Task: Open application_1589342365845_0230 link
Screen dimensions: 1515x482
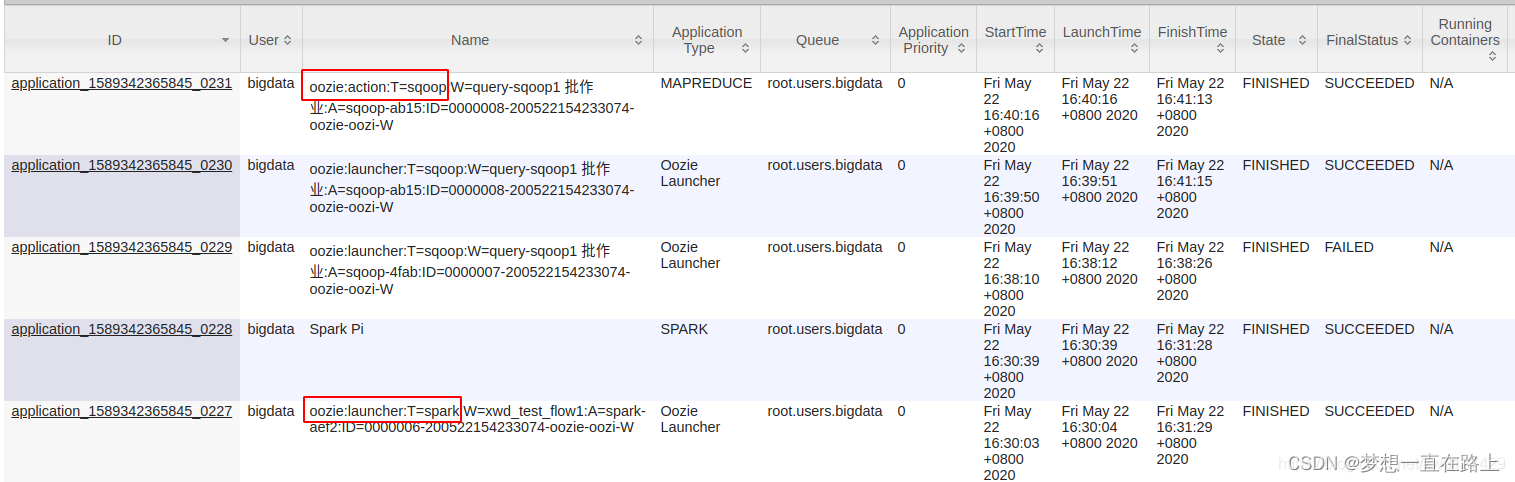Action: pyautogui.click(x=121, y=165)
